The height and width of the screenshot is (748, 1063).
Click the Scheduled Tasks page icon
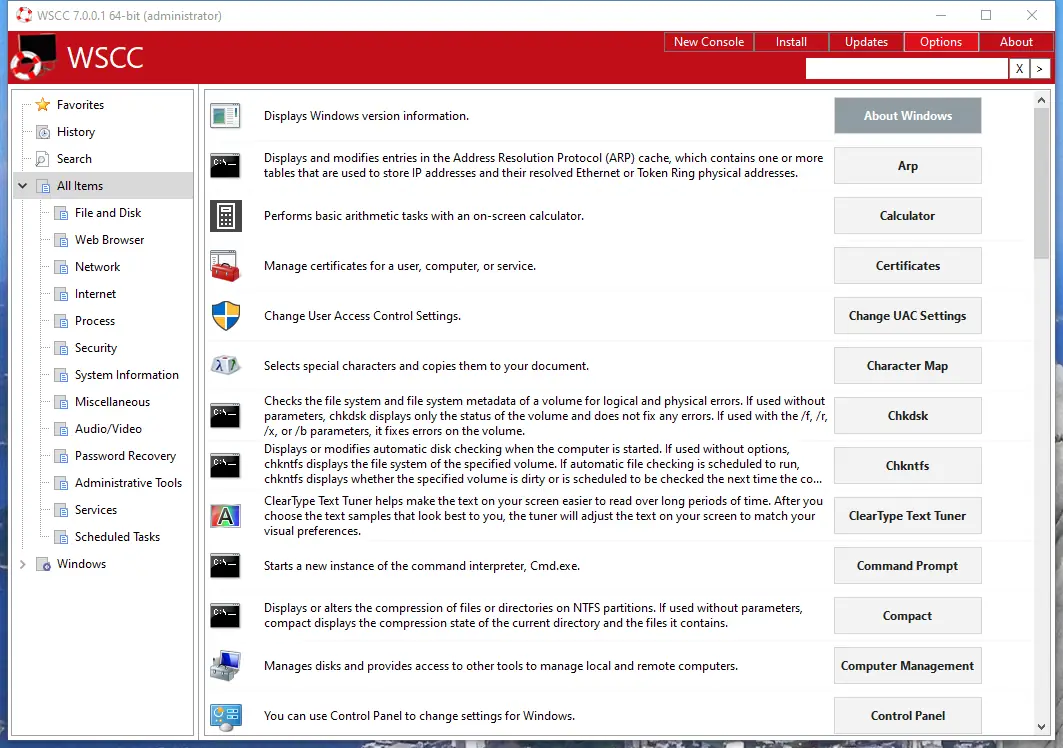[62, 537]
